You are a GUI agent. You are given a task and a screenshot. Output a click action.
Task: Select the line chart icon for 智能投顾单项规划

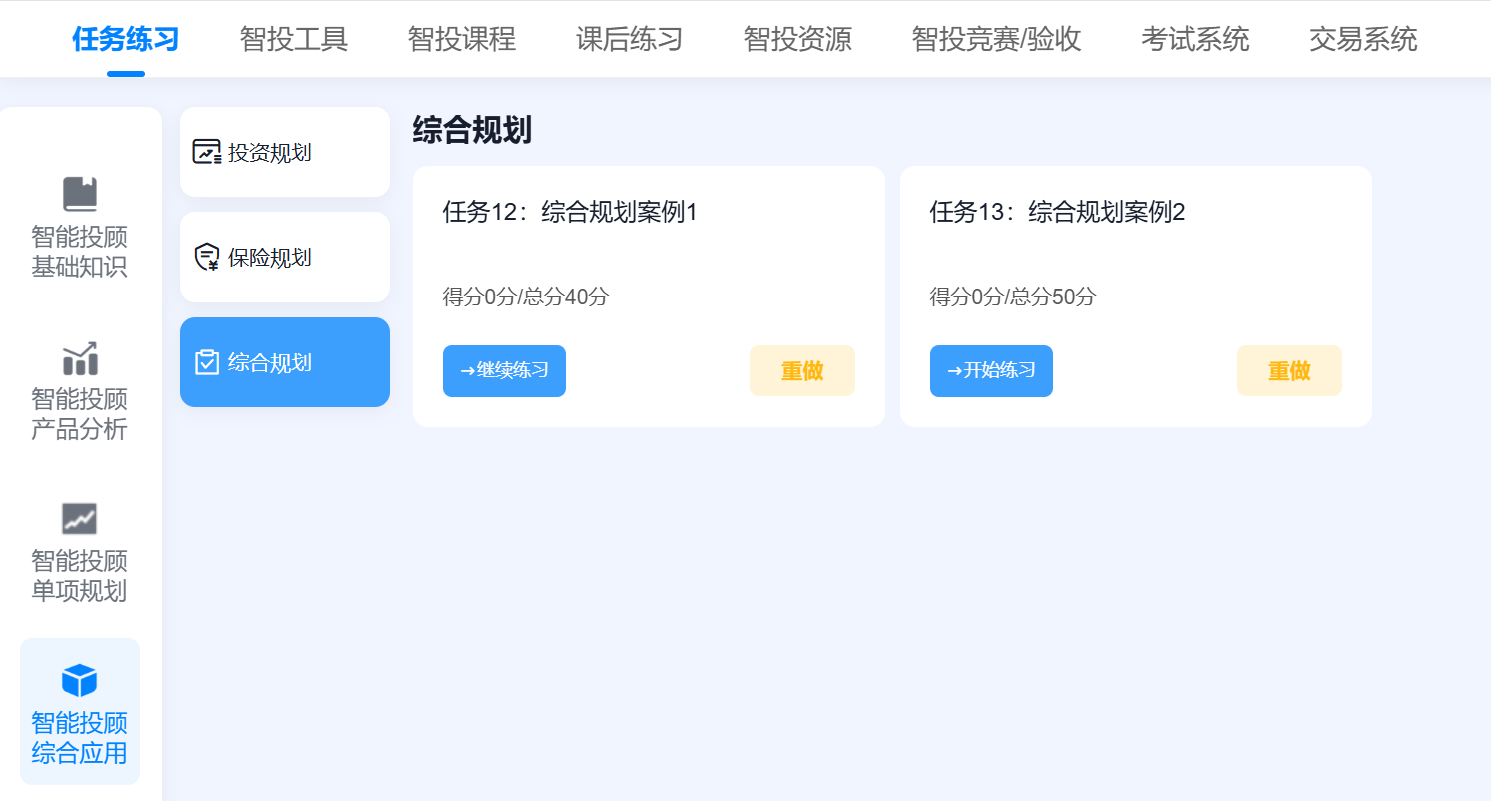click(x=80, y=518)
